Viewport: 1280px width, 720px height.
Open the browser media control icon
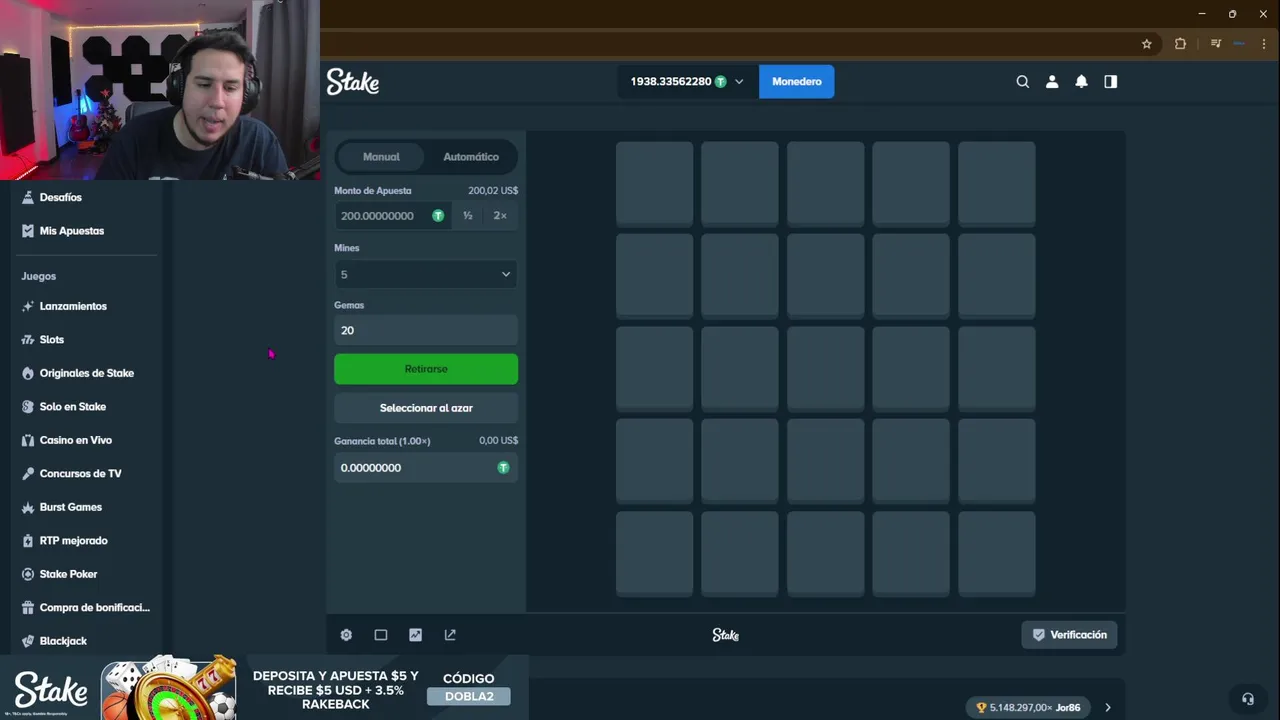tap(1215, 44)
